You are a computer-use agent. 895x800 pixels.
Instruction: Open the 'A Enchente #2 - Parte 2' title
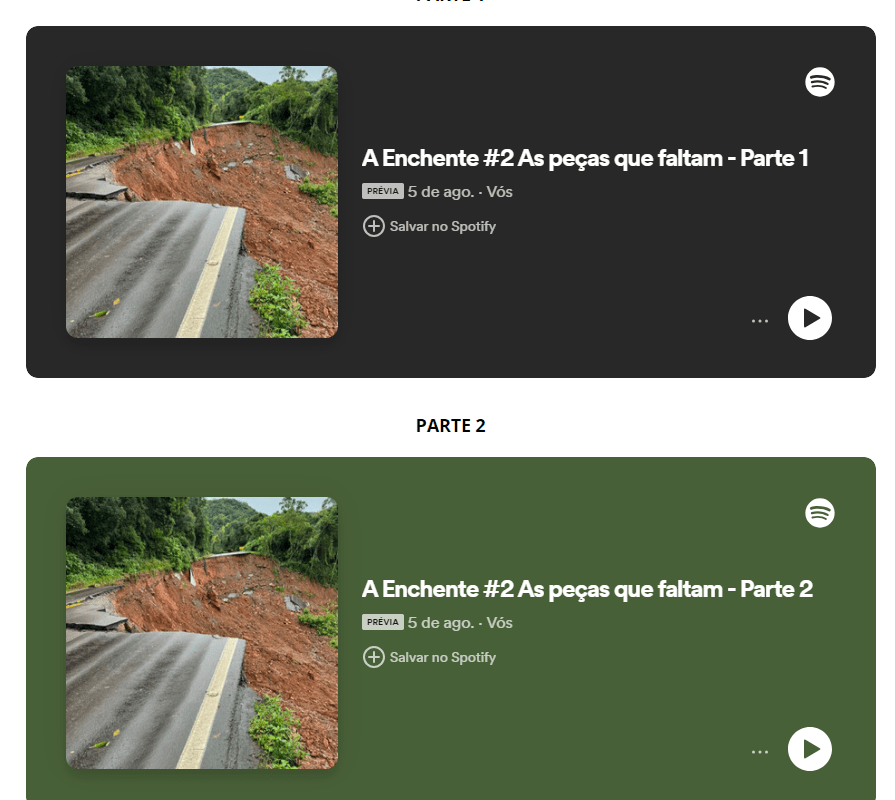[587, 589]
